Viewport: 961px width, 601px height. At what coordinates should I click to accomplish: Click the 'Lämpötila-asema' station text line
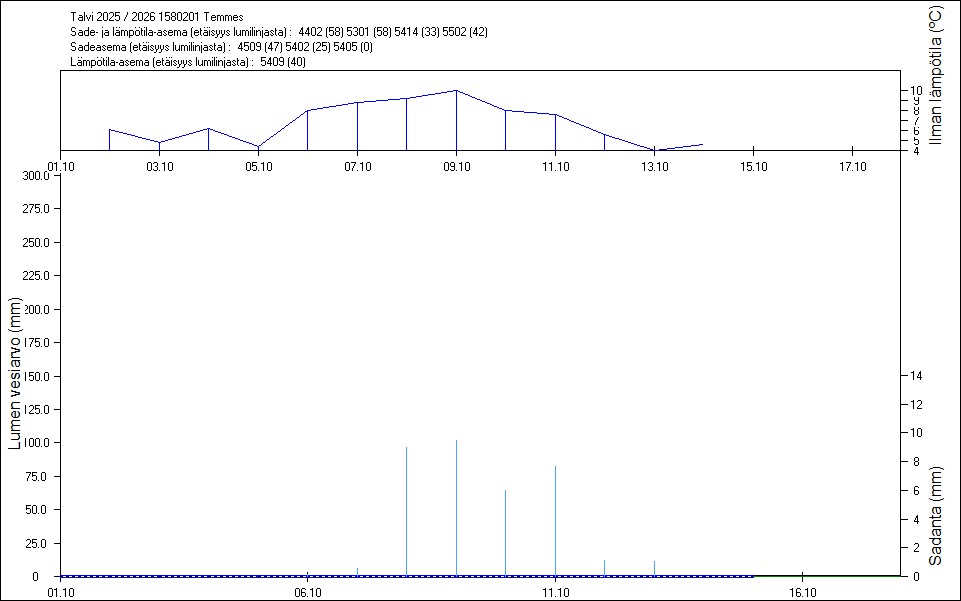pyautogui.click(x=188, y=62)
